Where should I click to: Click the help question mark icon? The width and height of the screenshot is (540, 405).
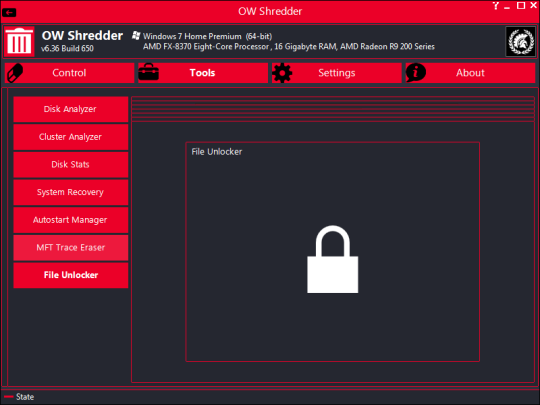[496, 6]
